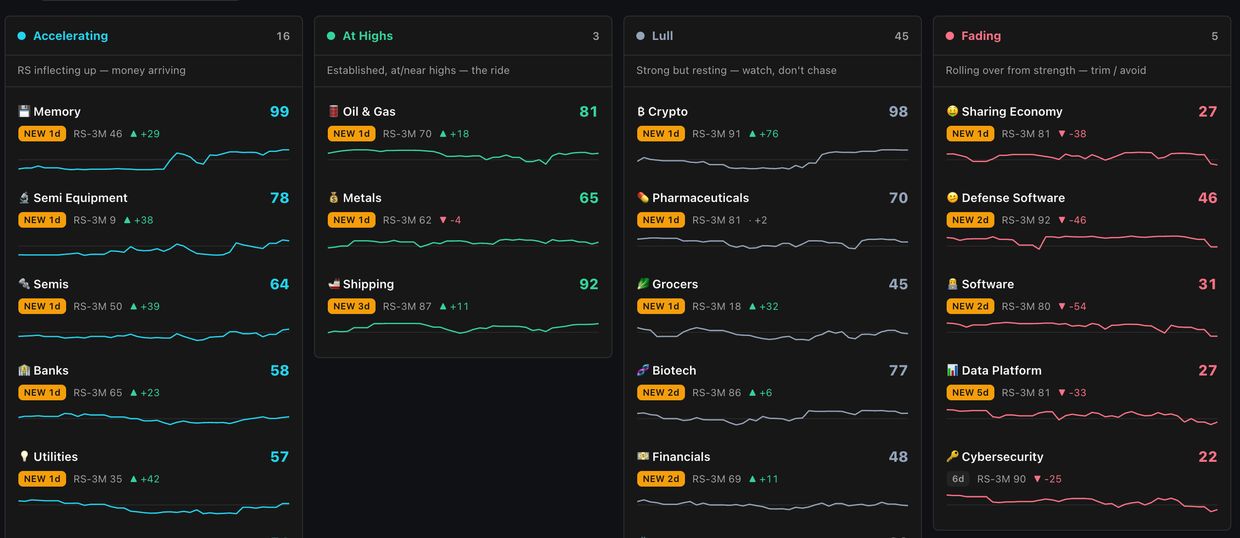1240x538 pixels.
Task: Open the Memory sector card title
Action: (57, 112)
